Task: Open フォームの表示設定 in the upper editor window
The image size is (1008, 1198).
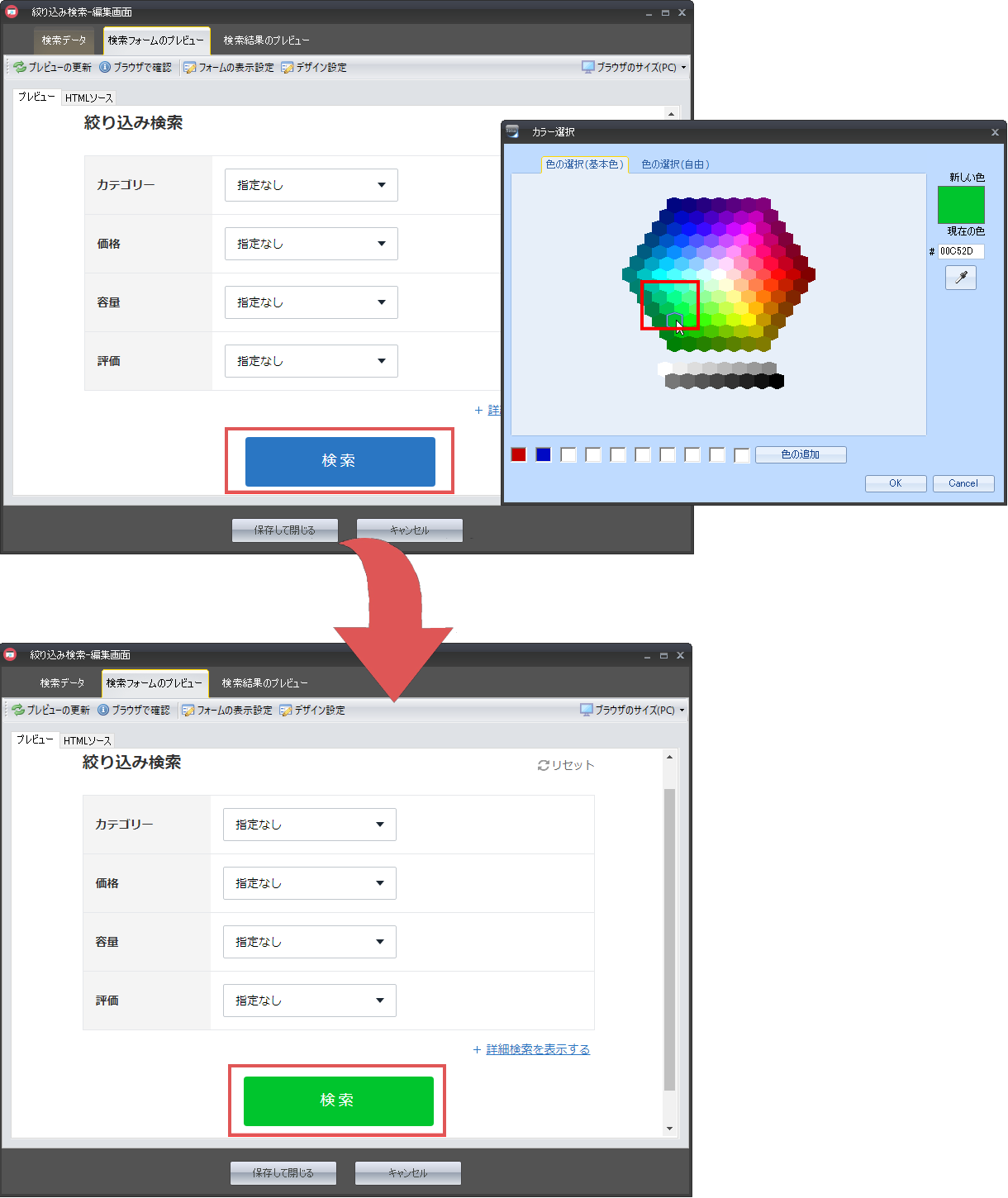Action: pos(229,68)
